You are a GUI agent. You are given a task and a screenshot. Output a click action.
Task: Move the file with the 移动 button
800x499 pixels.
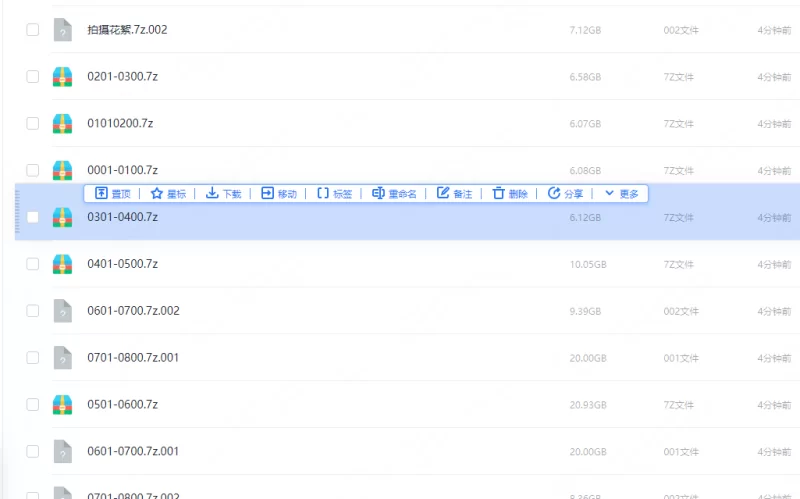pos(279,194)
